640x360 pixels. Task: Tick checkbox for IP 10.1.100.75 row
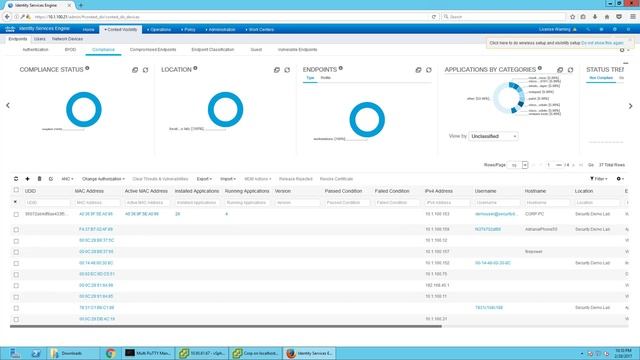click(x=16, y=275)
